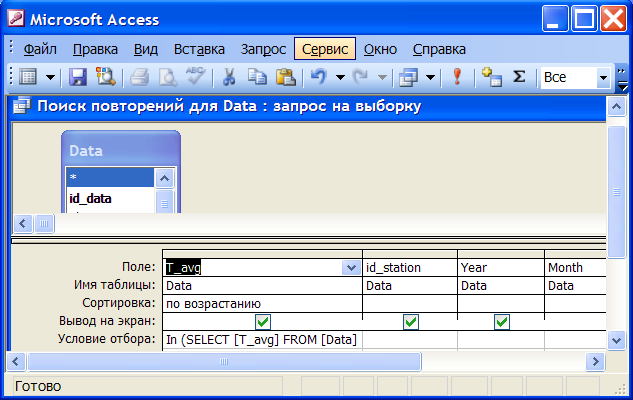Run the query with the exclamation icon
The height and width of the screenshot is (400, 633).
point(457,76)
